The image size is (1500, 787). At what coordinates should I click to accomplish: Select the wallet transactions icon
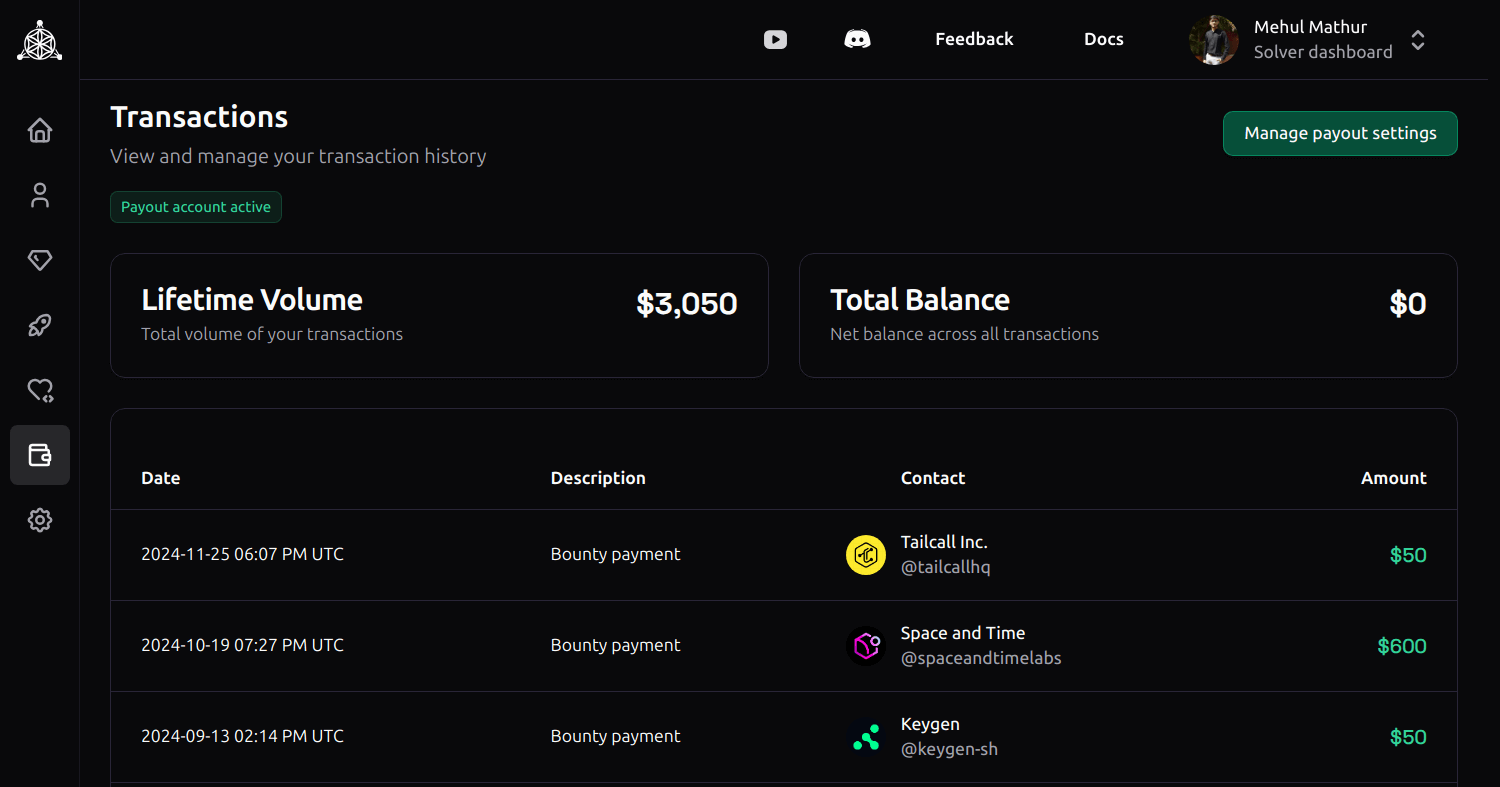pyautogui.click(x=40, y=455)
